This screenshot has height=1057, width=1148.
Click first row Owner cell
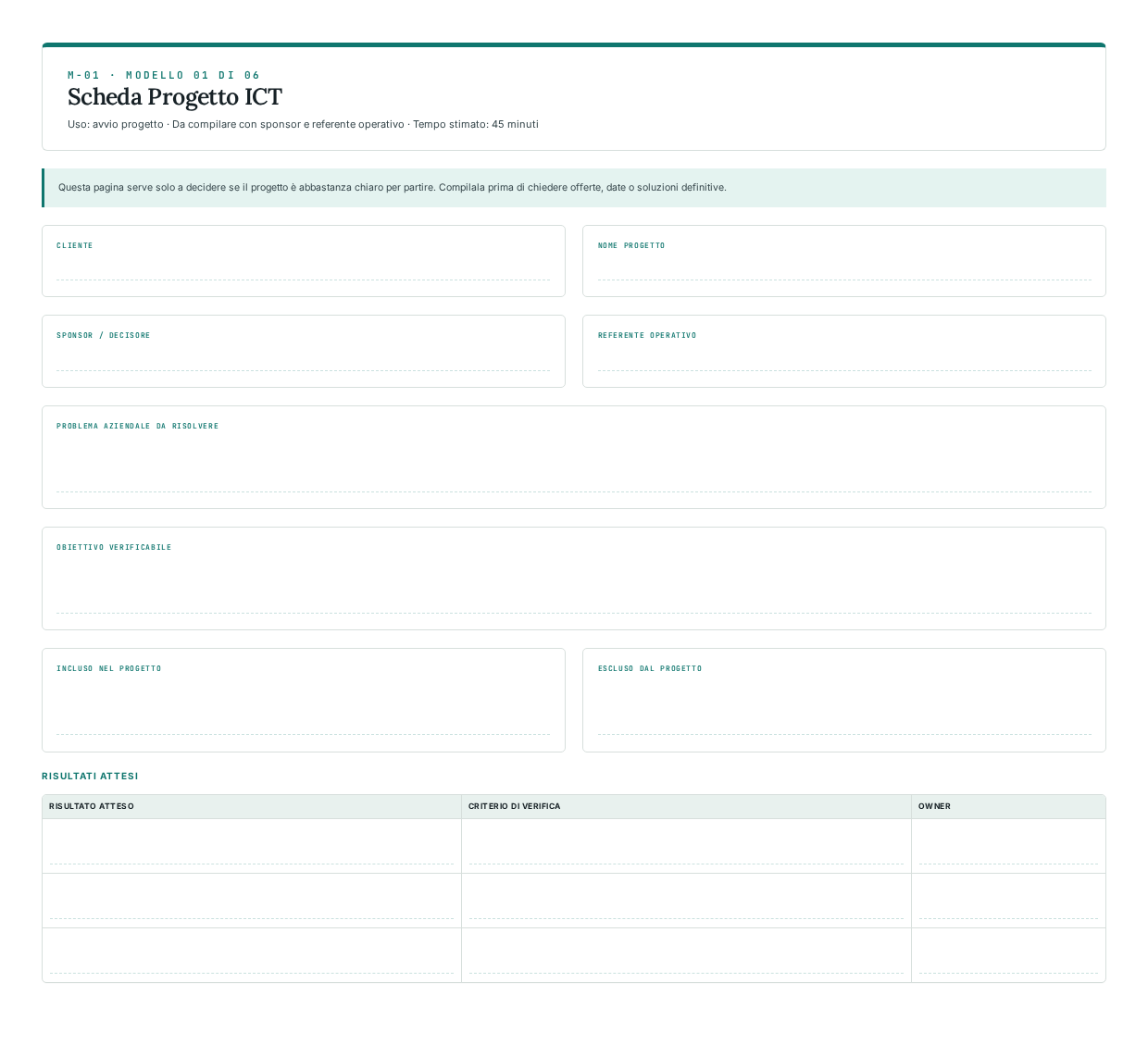pyautogui.click(x=1008, y=846)
